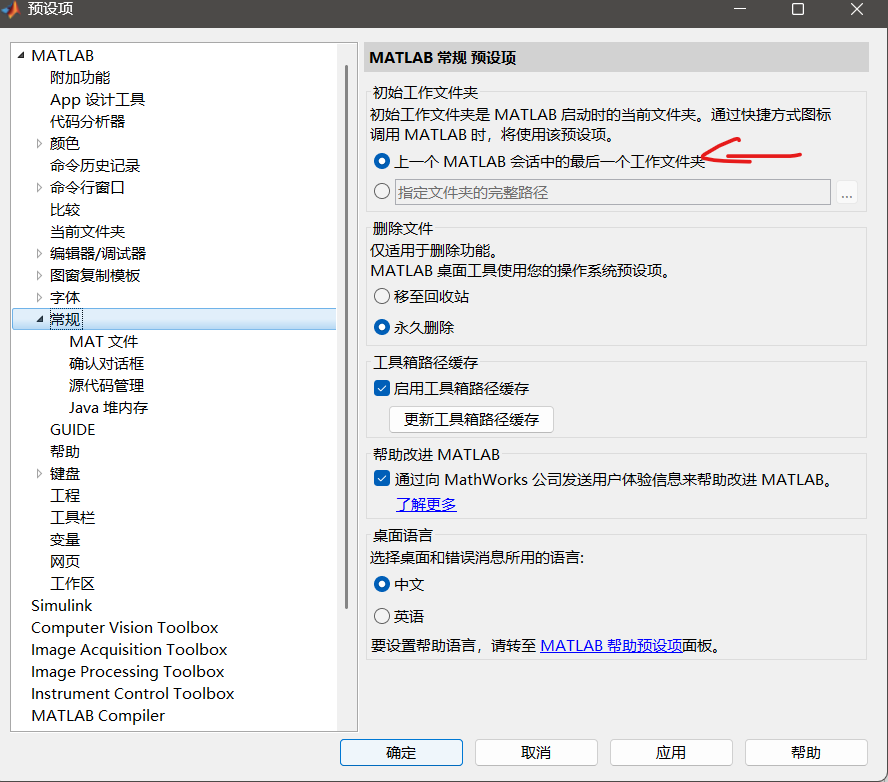Select 工作区 tree item
This screenshot has width=888, height=782.
point(72,584)
